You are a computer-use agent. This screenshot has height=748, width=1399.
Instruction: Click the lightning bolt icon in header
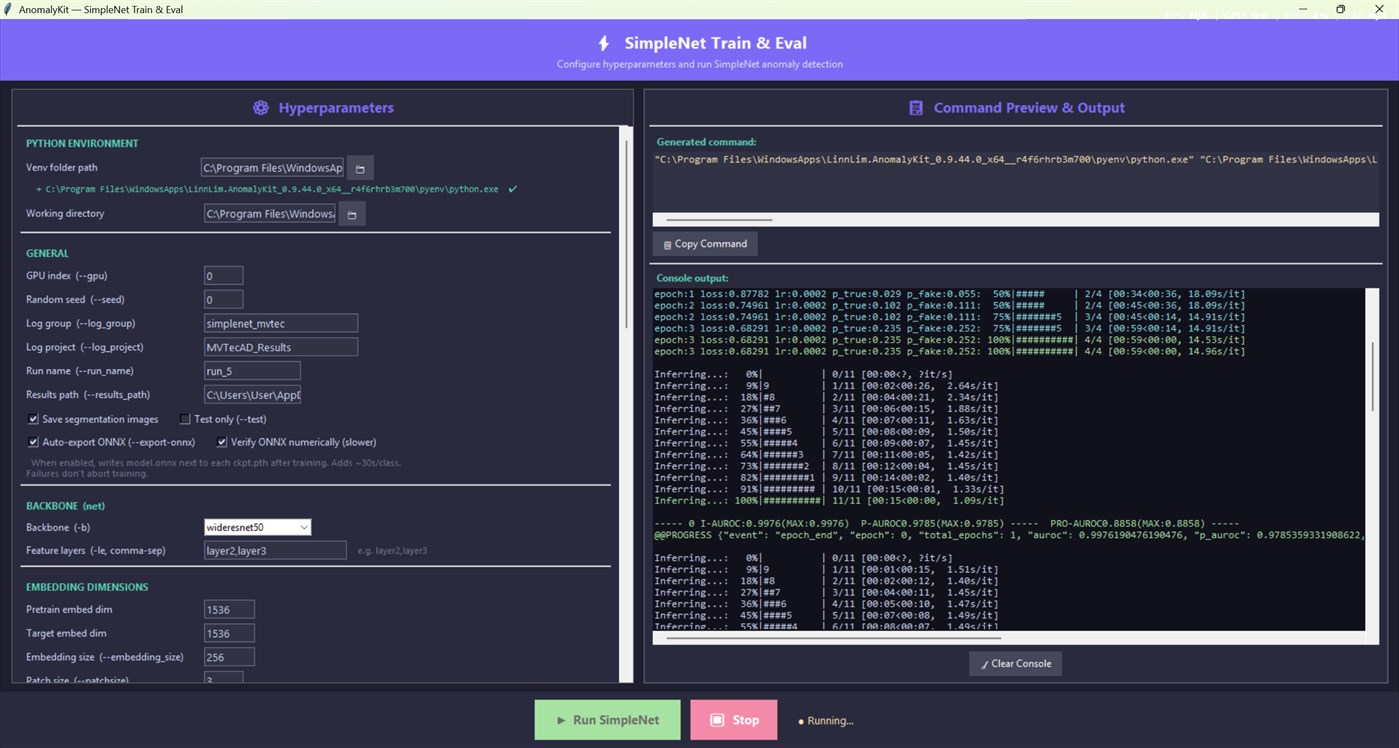click(603, 43)
